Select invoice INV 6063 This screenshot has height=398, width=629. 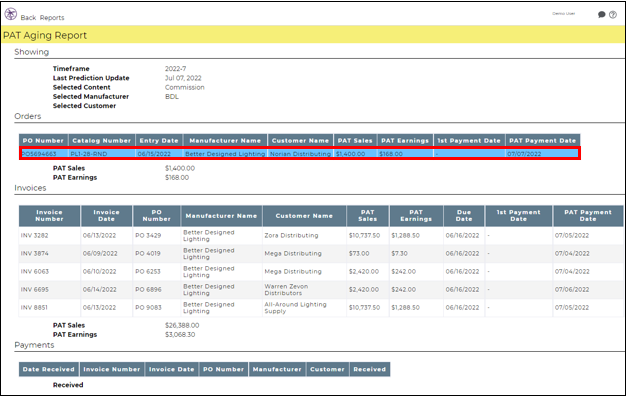coord(34,272)
